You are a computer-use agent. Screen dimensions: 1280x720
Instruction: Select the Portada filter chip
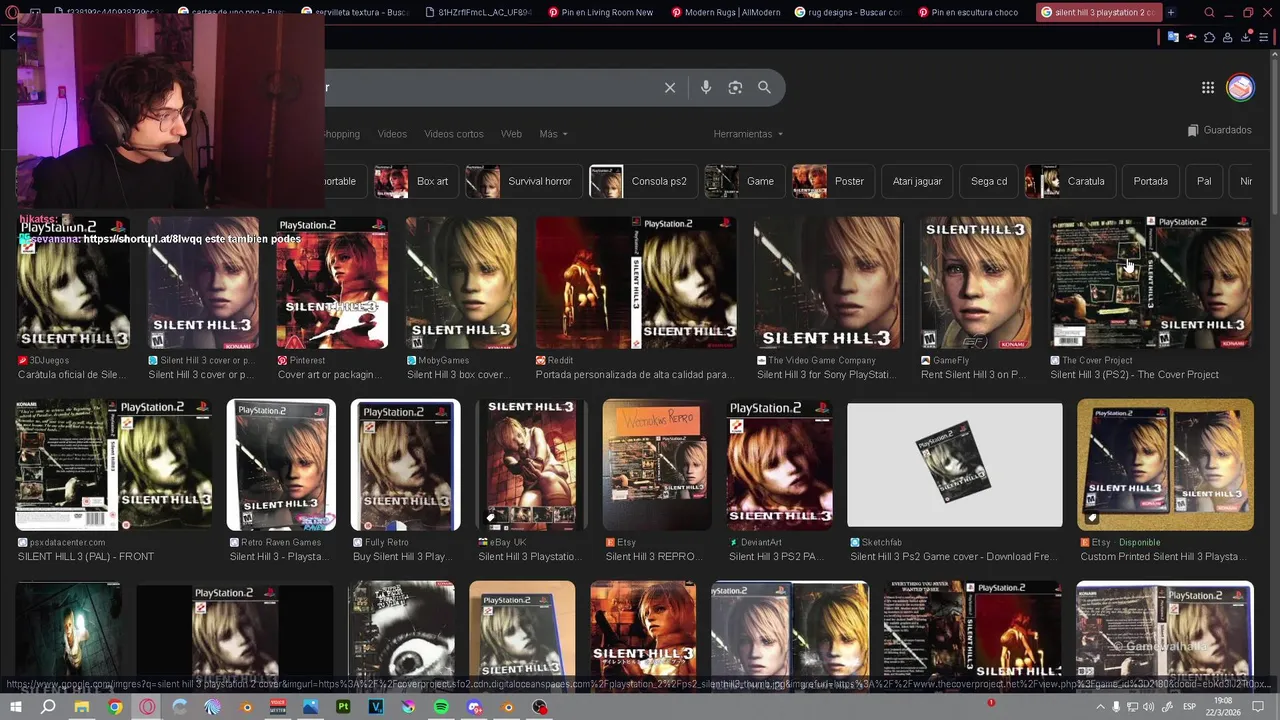[x=1150, y=181]
